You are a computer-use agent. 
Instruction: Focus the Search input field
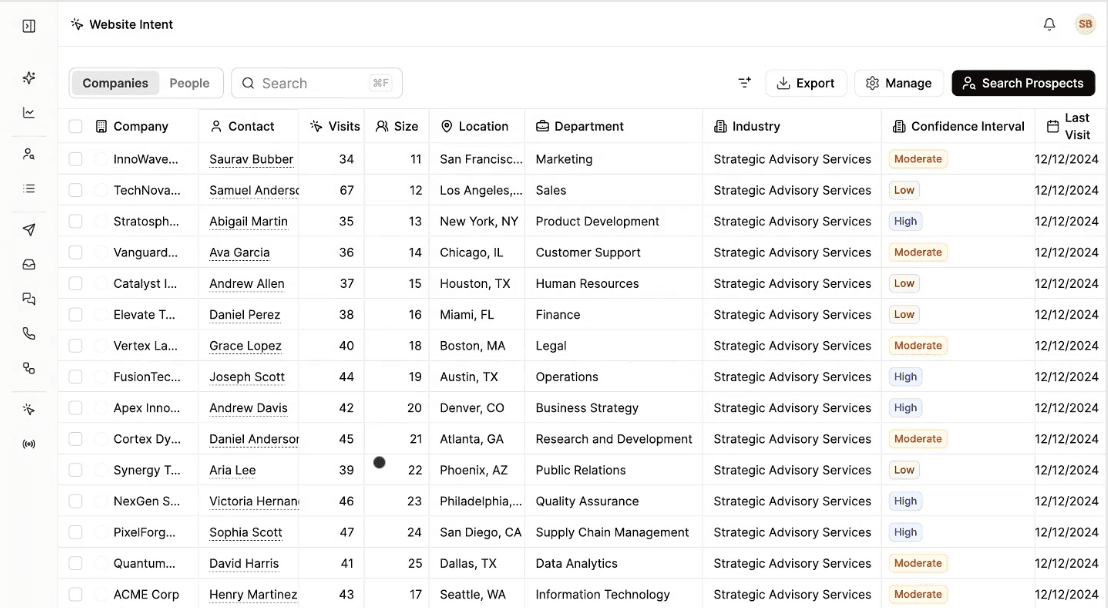pos(317,83)
